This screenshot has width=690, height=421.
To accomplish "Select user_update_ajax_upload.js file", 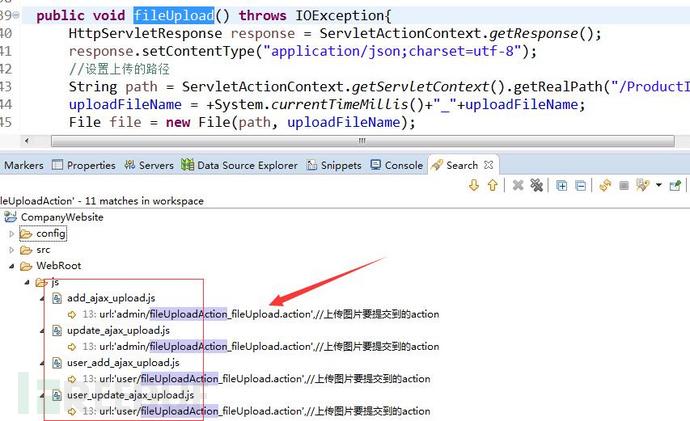I will click(130, 395).
